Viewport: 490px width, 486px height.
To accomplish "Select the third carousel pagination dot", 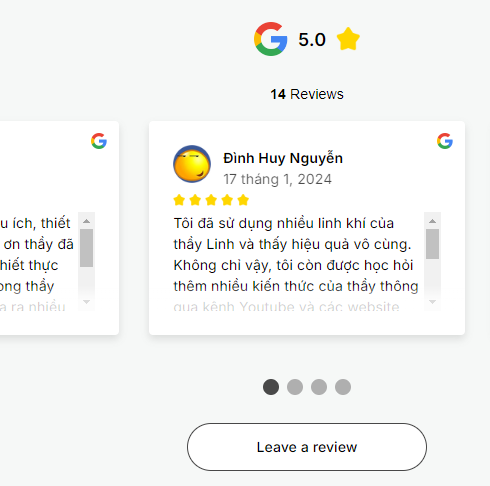I will [319, 387].
